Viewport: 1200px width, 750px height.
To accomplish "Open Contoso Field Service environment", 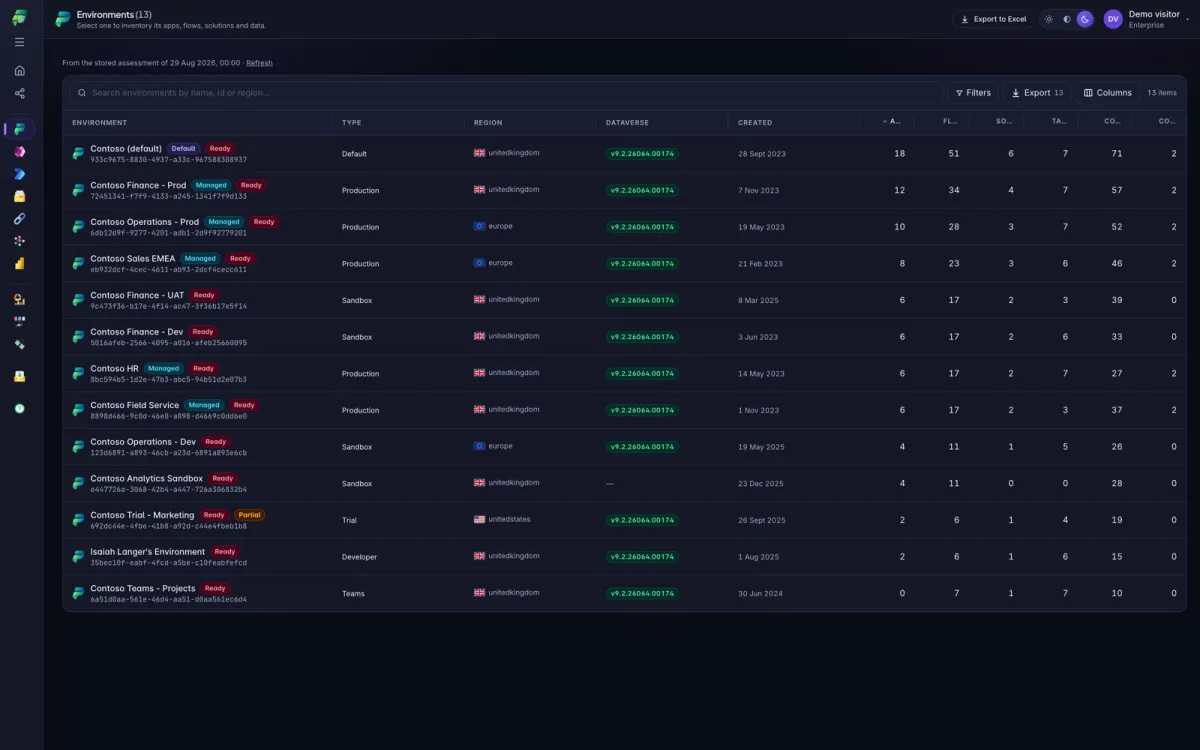I will click(134, 405).
